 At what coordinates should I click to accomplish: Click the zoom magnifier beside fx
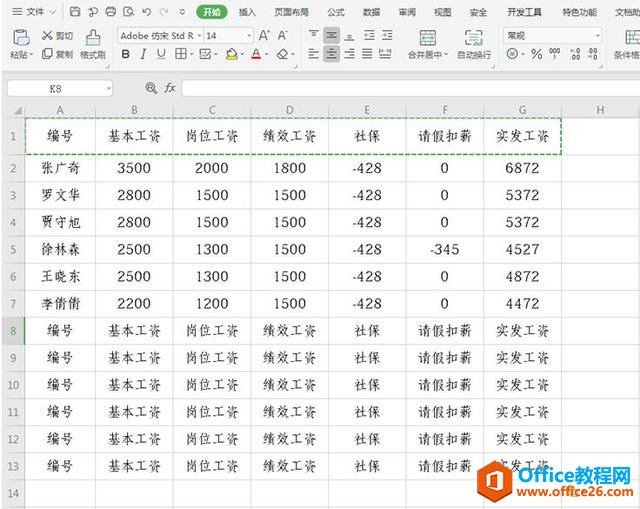(x=151, y=88)
